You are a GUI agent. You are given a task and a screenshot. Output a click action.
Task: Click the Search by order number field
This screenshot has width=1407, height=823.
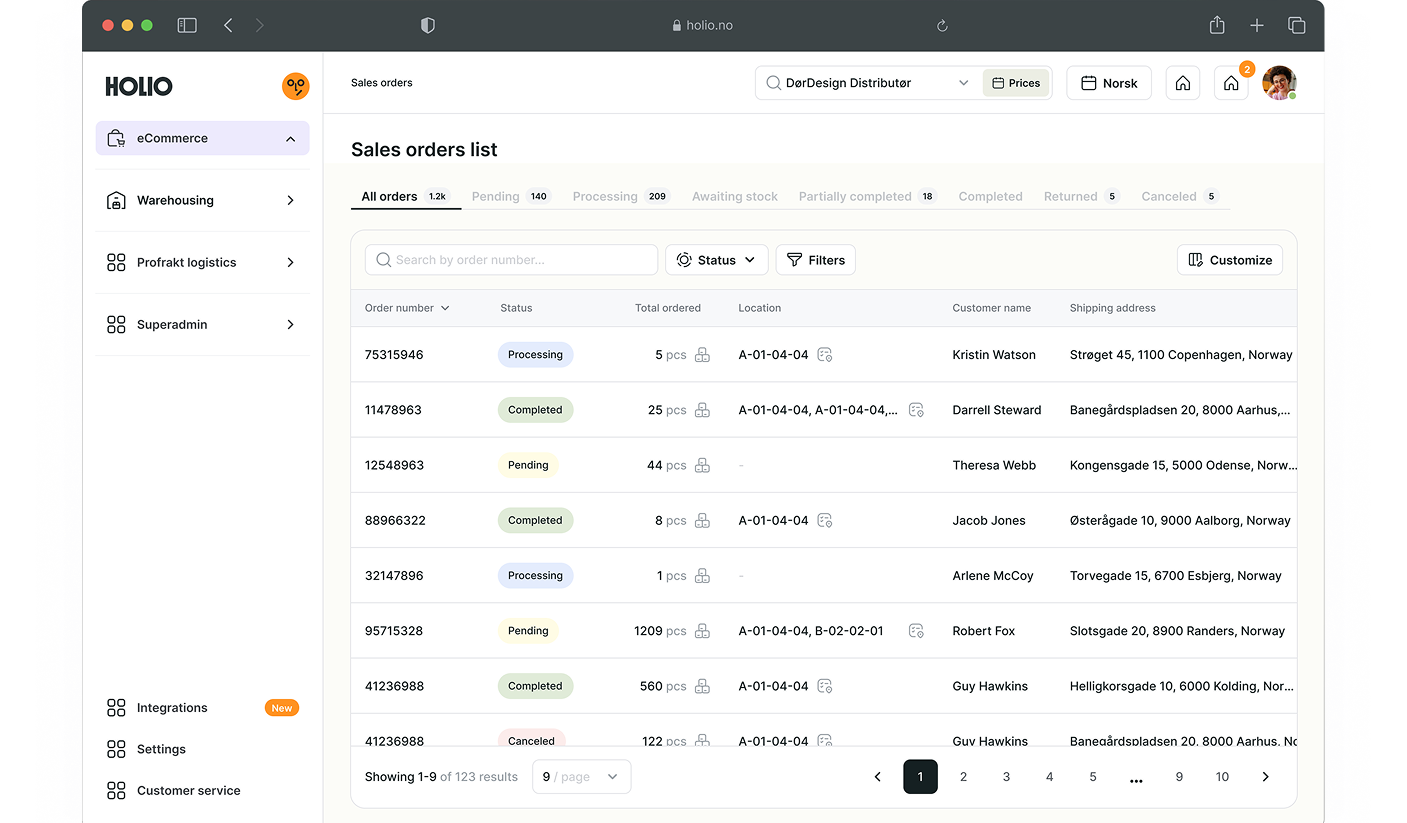511,260
